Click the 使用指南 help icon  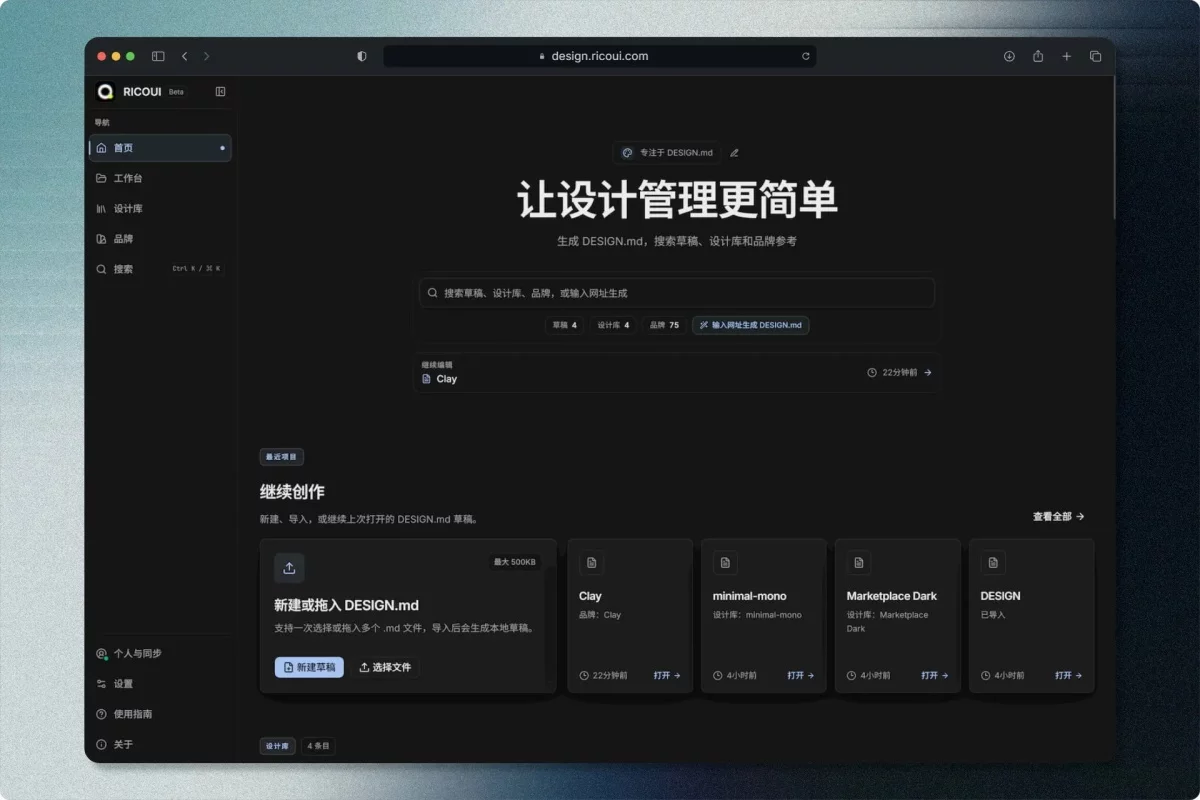[x=101, y=714]
